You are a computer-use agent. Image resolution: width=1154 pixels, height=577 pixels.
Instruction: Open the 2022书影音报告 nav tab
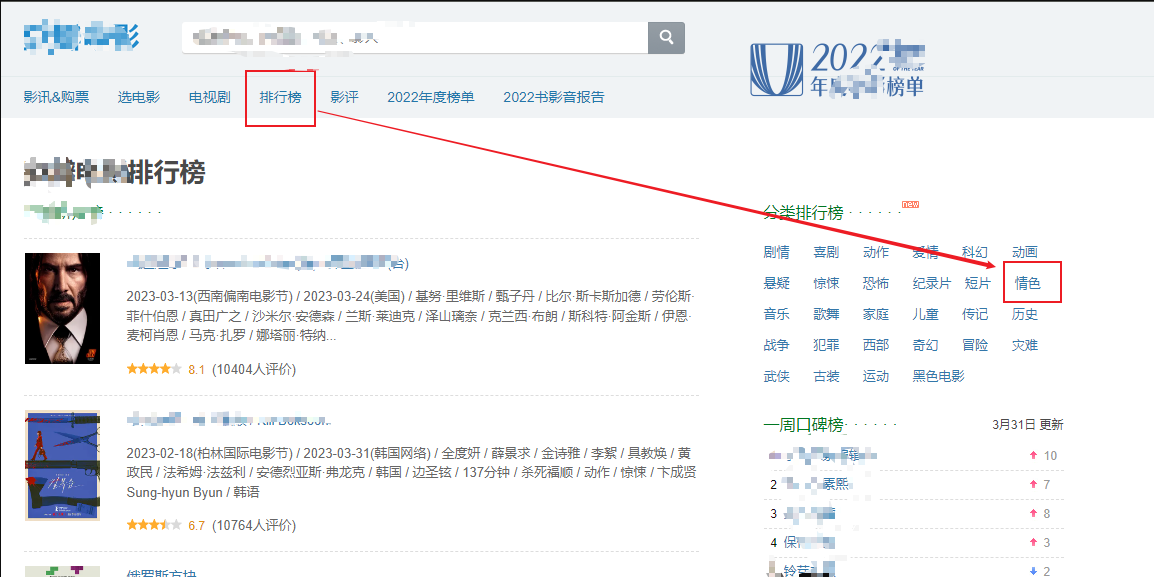pyautogui.click(x=553, y=97)
